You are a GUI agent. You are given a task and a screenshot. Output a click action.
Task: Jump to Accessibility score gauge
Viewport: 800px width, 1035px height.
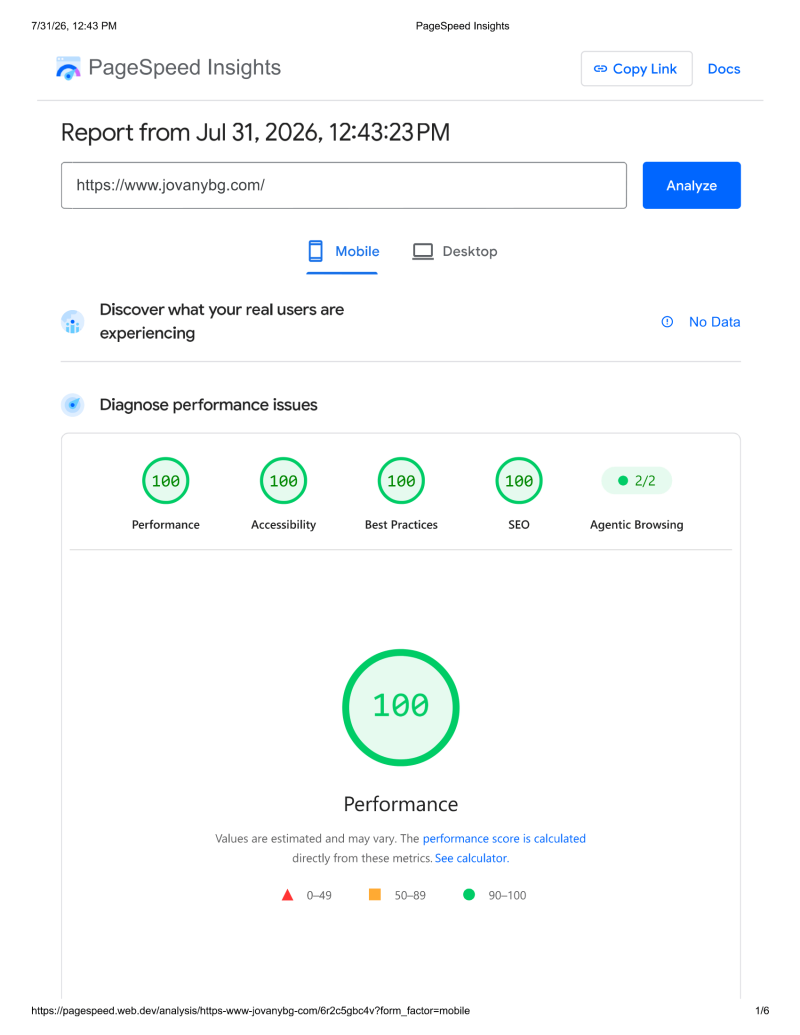(x=283, y=481)
